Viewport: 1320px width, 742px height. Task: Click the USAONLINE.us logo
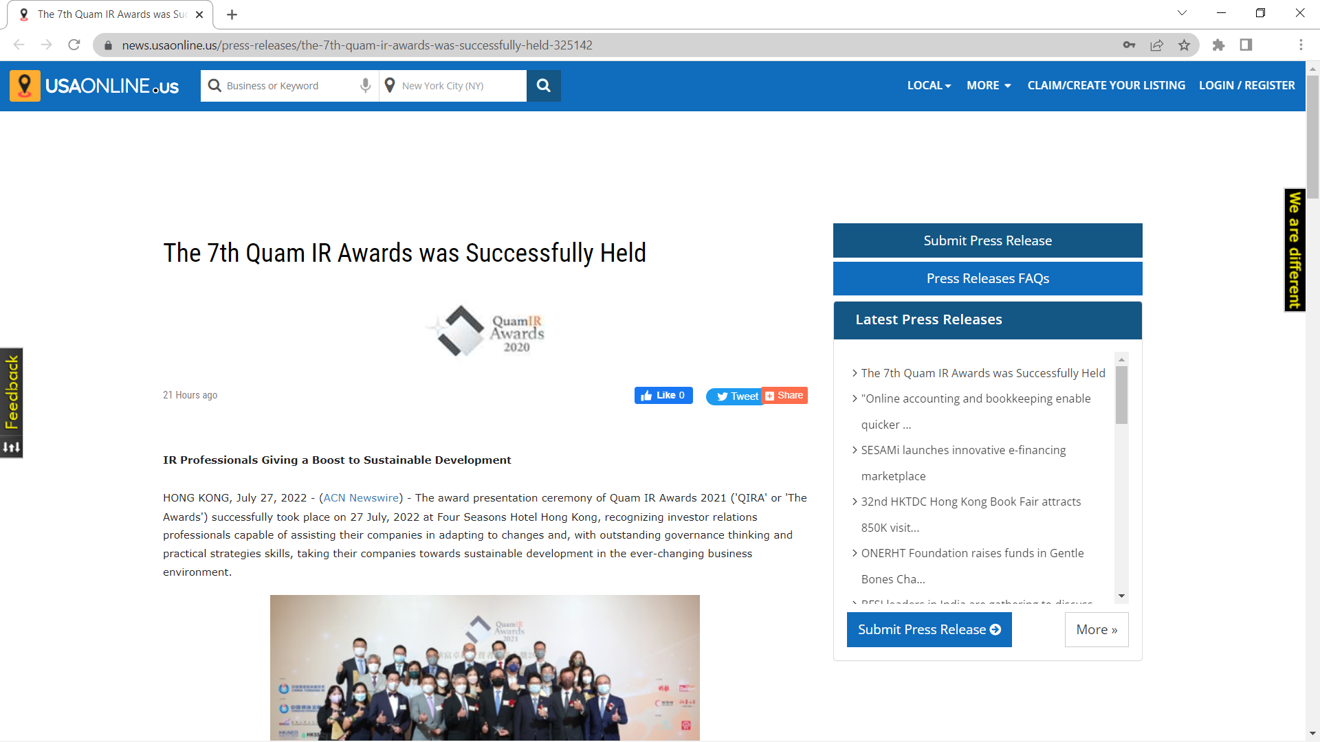[x=94, y=86]
